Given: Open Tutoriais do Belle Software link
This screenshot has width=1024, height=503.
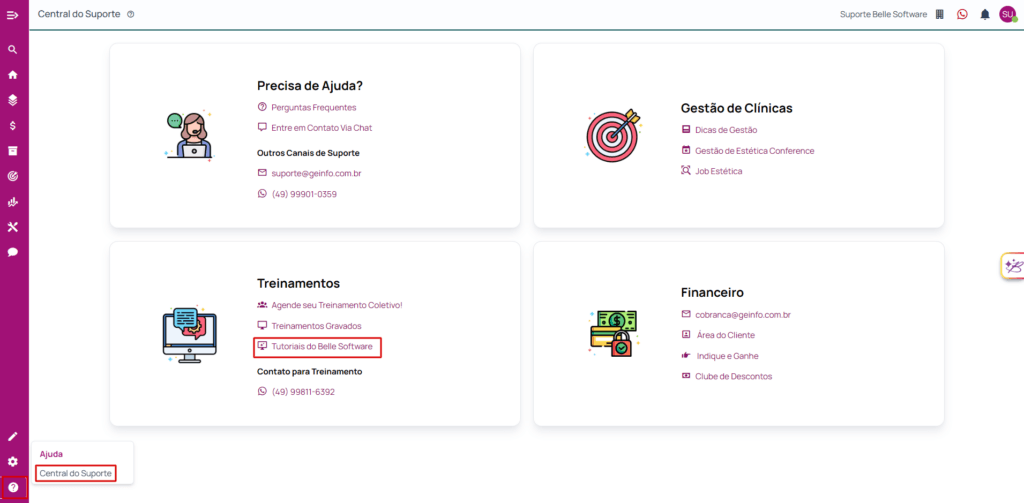Looking at the screenshot, I should [x=321, y=346].
